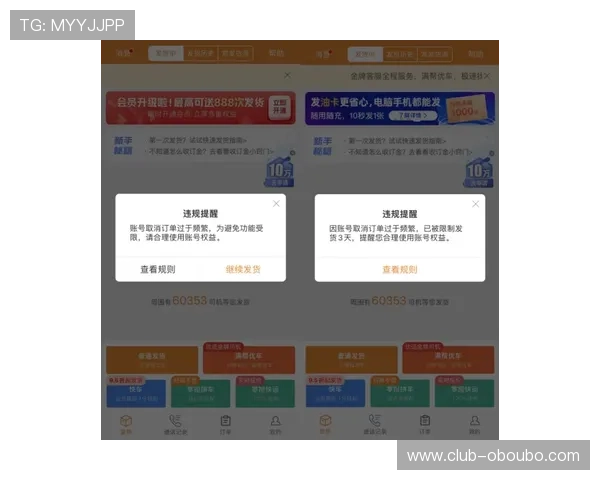Open 收订金小窍门 link under 会员升级 banner
The image size is (600, 480).
tap(211, 152)
